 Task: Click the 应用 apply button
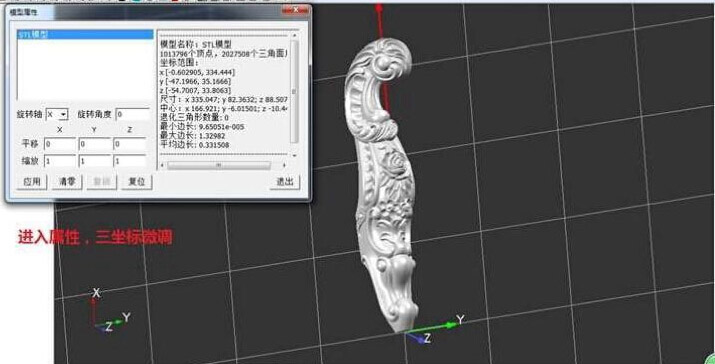pyautogui.click(x=32, y=182)
